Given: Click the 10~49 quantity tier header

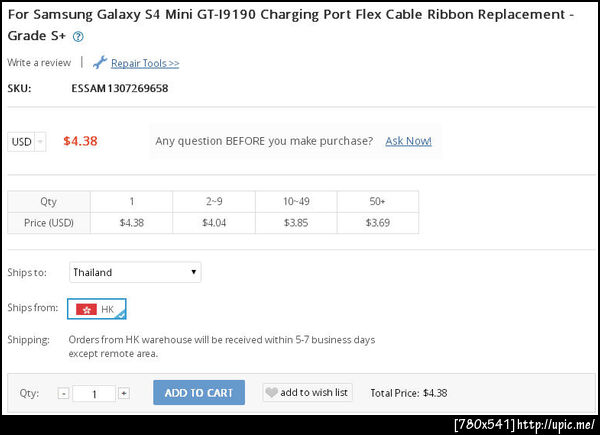Looking at the screenshot, I should click(x=297, y=201).
